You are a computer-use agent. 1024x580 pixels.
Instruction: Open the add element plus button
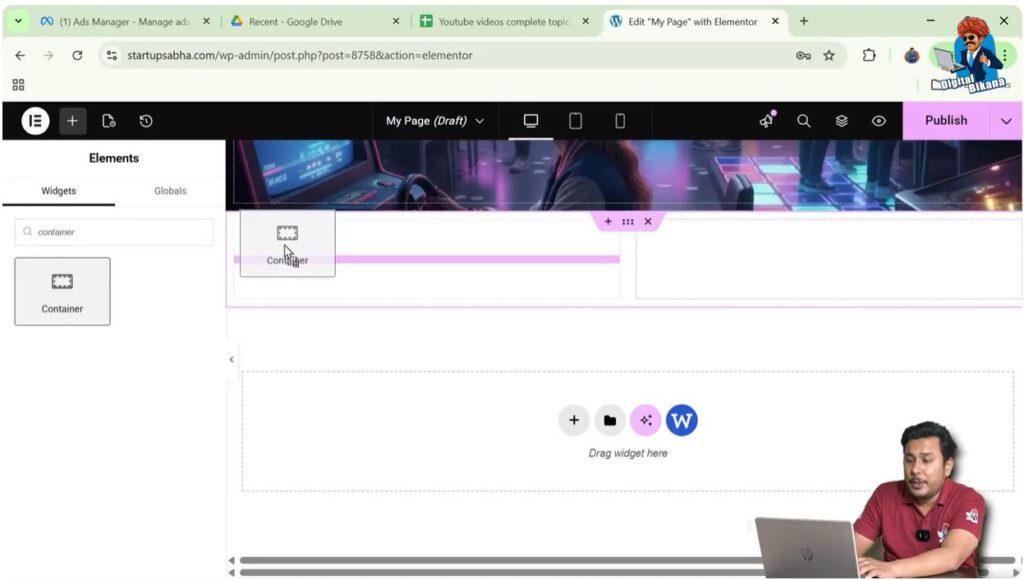coord(72,121)
